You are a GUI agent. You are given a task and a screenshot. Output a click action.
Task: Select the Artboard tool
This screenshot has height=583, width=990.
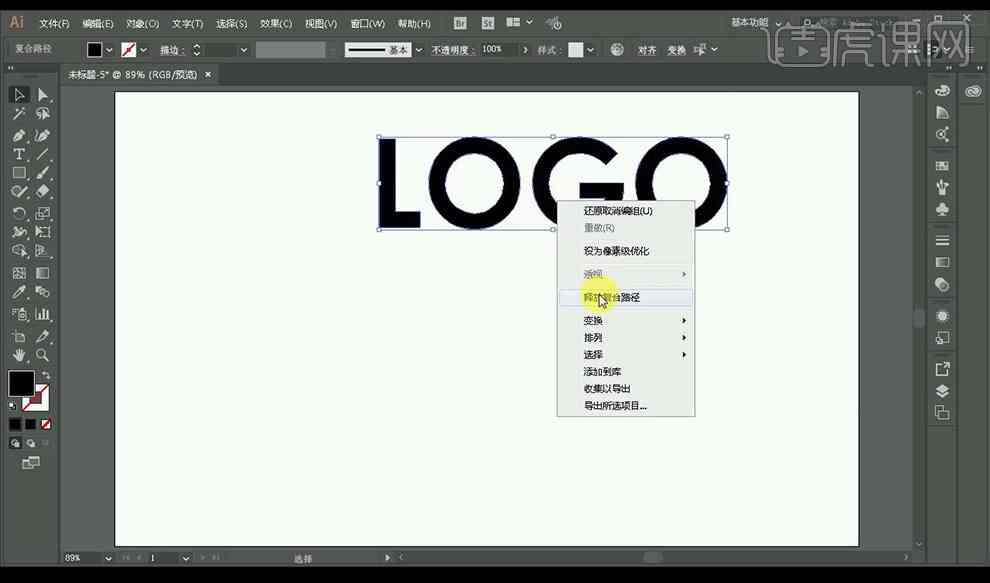click(19, 336)
